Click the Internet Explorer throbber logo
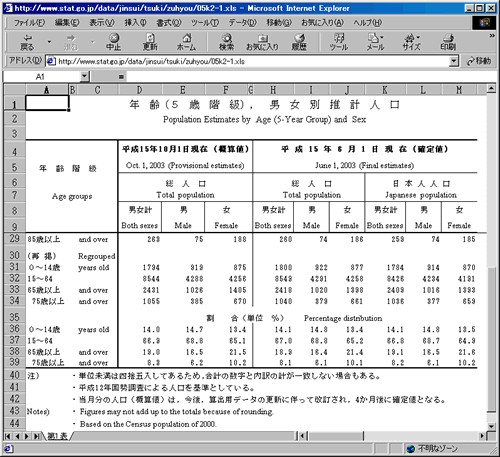Viewport: 500px width, 457px height. pos(484,23)
